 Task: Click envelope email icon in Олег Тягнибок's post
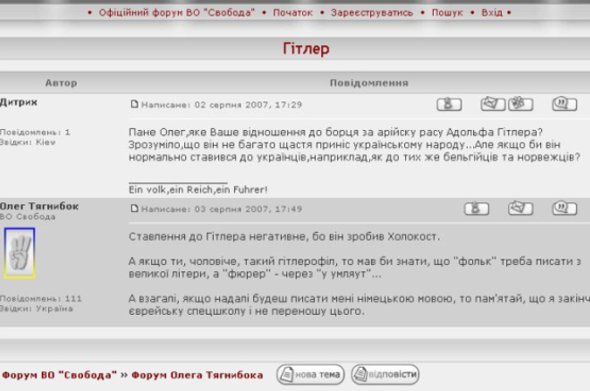click(520, 208)
